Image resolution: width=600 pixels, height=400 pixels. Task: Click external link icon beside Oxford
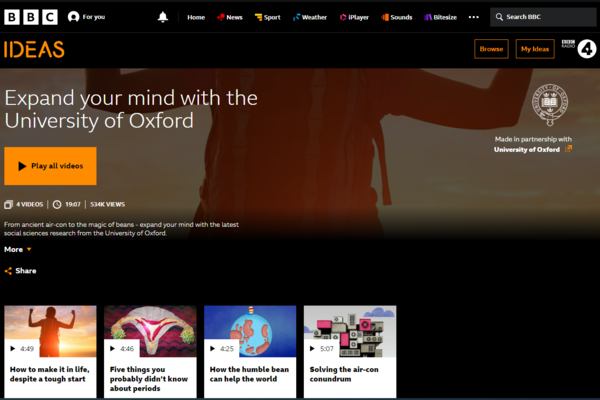568,149
